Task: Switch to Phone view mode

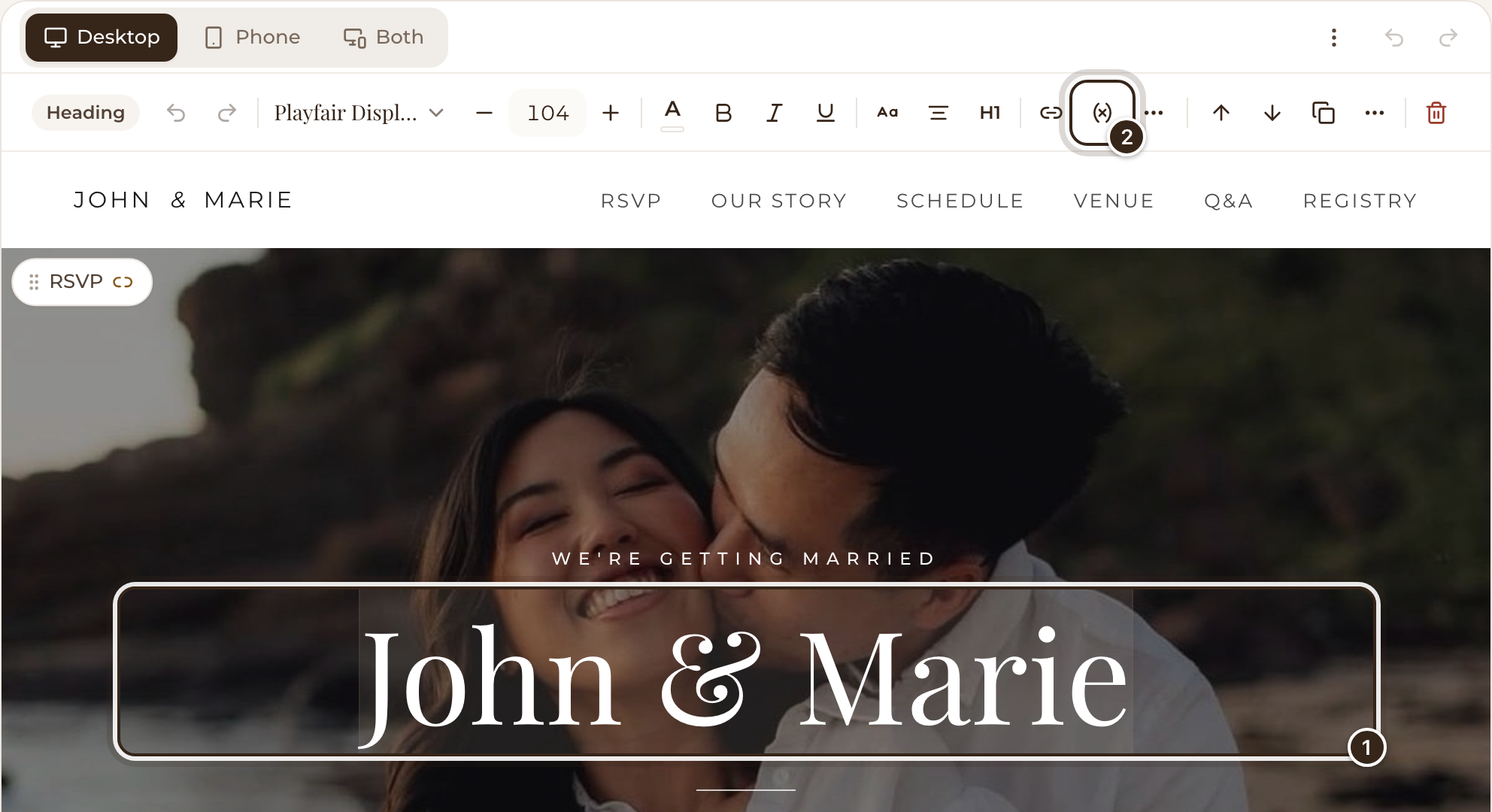Action: coord(253,37)
